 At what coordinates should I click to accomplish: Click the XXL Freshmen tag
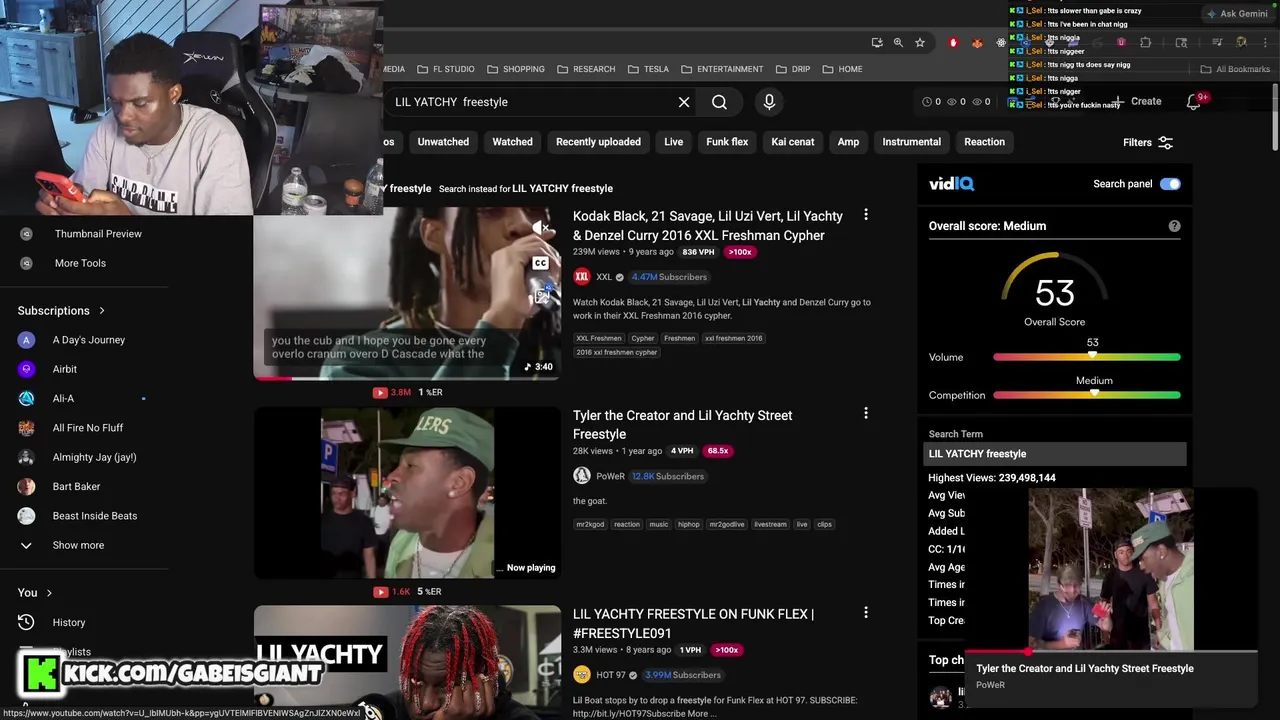(x=598, y=338)
